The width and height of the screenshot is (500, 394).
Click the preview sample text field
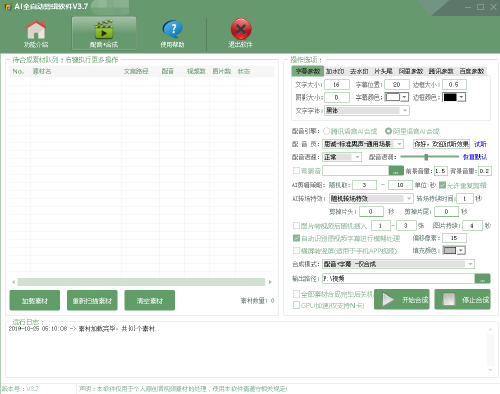pos(441,144)
